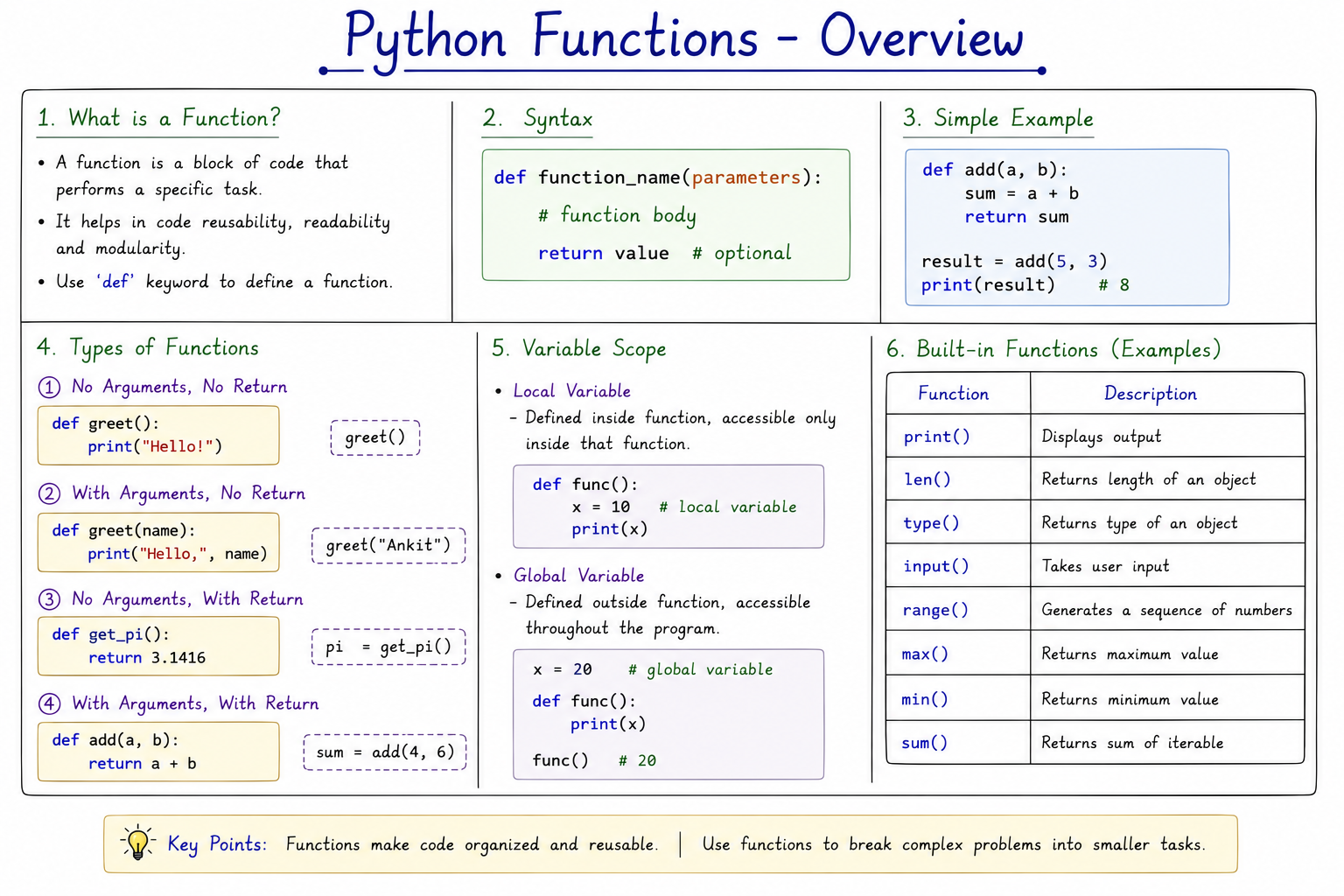Click 'With Arguments, No Return' subheading
Viewport: 1344px width, 896px height.
tap(189, 493)
